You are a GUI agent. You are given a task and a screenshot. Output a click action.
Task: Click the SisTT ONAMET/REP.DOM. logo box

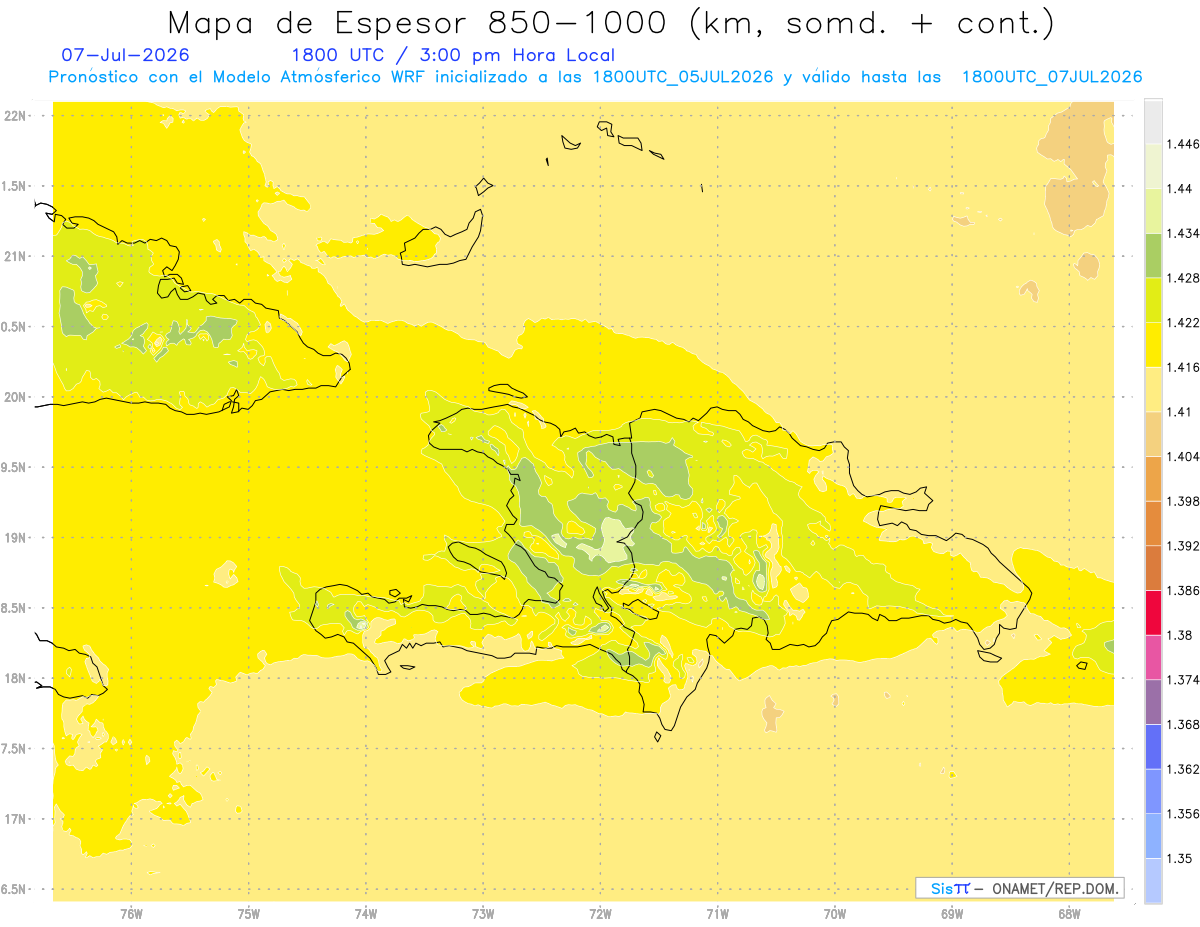coord(1020,888)
